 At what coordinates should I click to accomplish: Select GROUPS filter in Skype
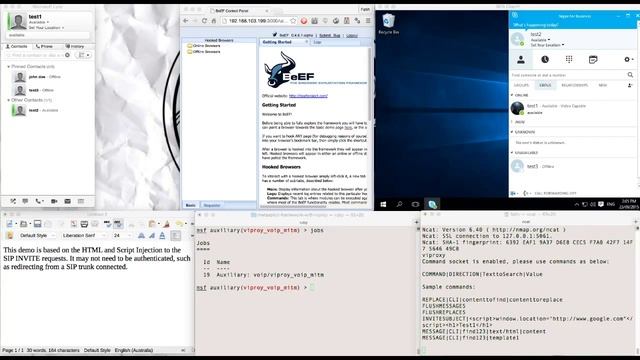click(521, 85)
